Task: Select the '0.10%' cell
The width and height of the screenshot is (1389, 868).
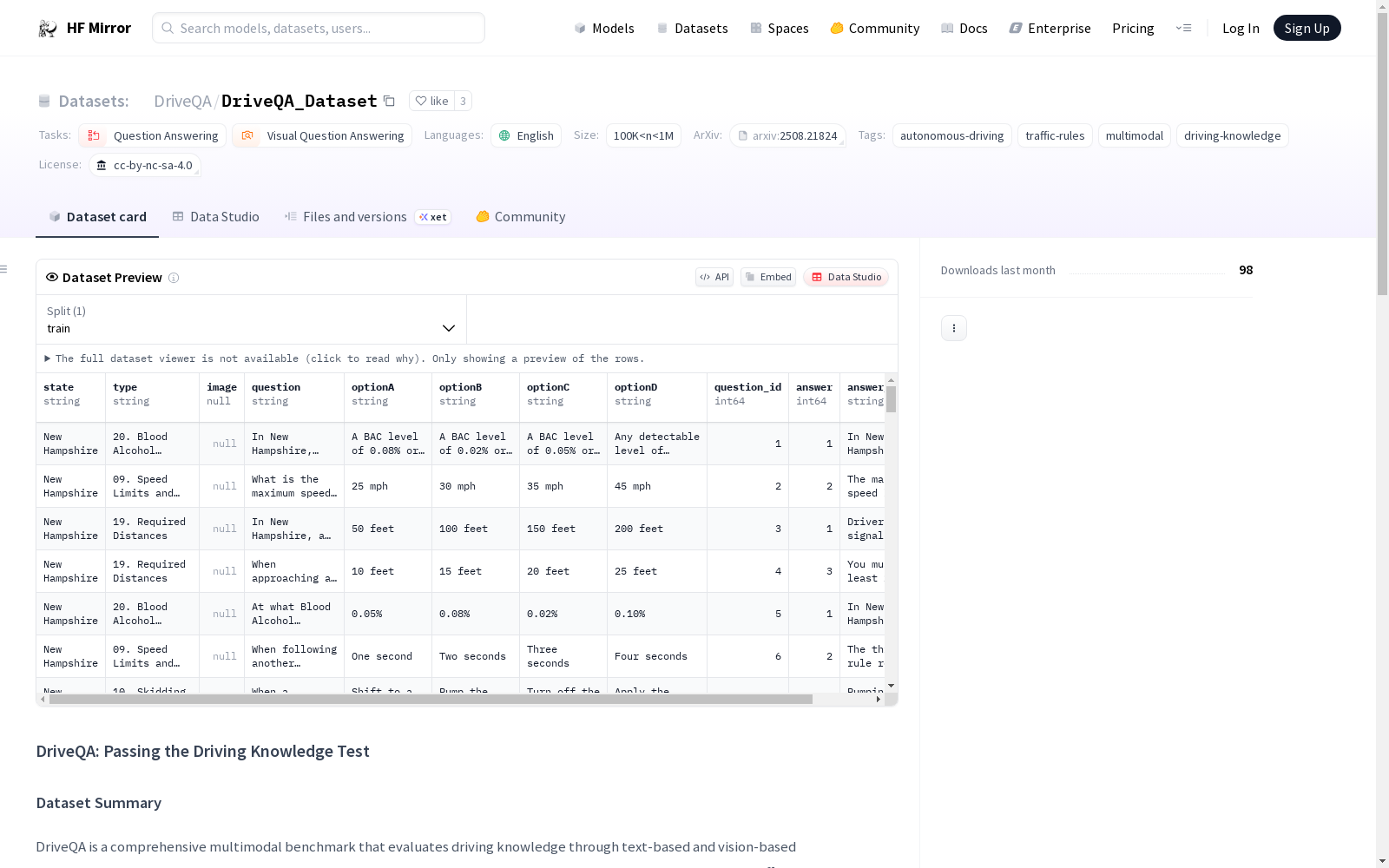Action: click(657, 614)
